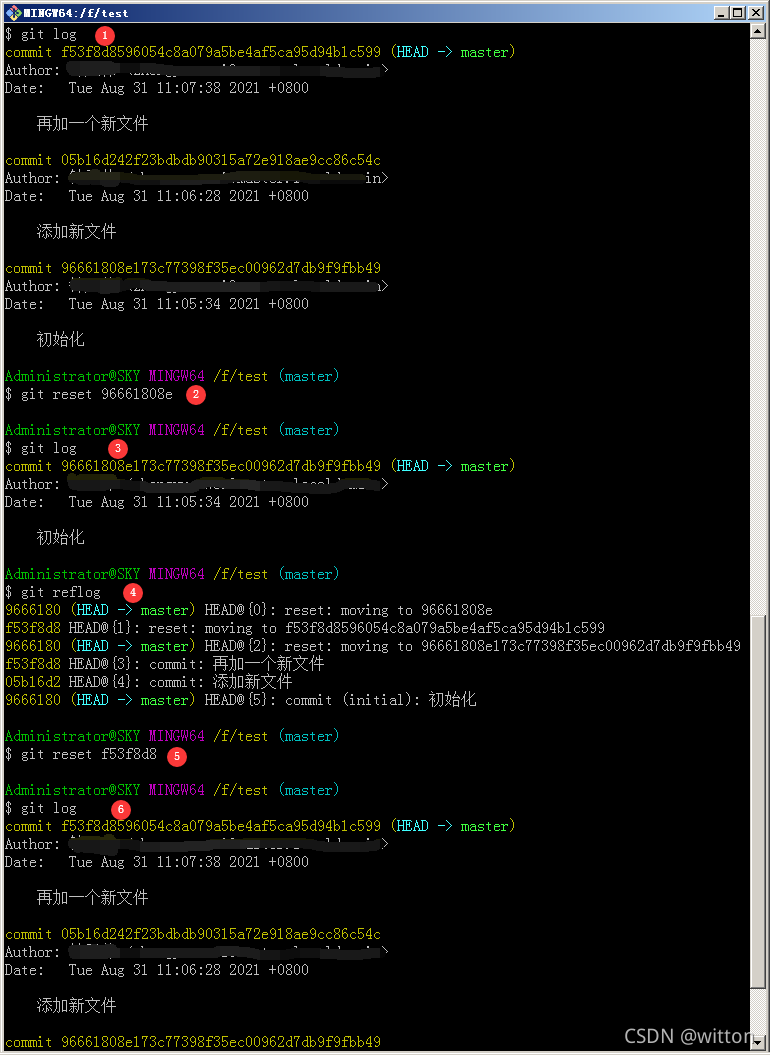
Task: Click the commit message on the HEAD@{3} row
Action: [269, 665]
